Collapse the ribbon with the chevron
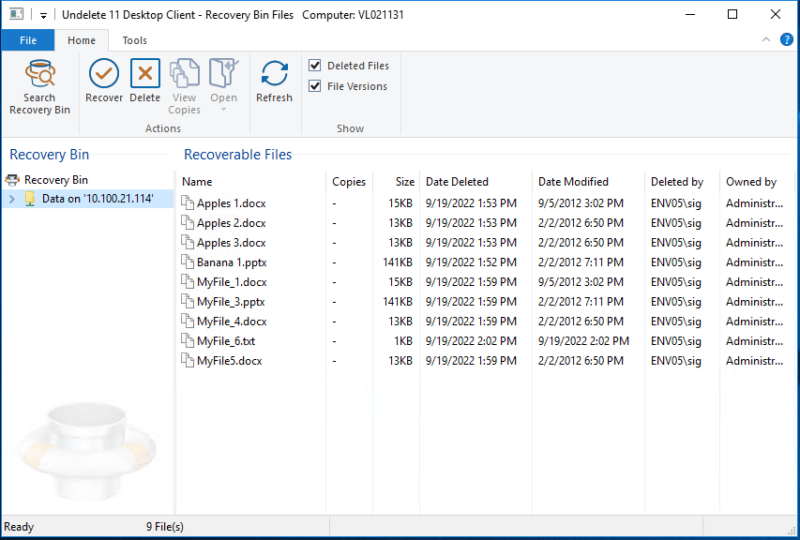 coord(766,40)
